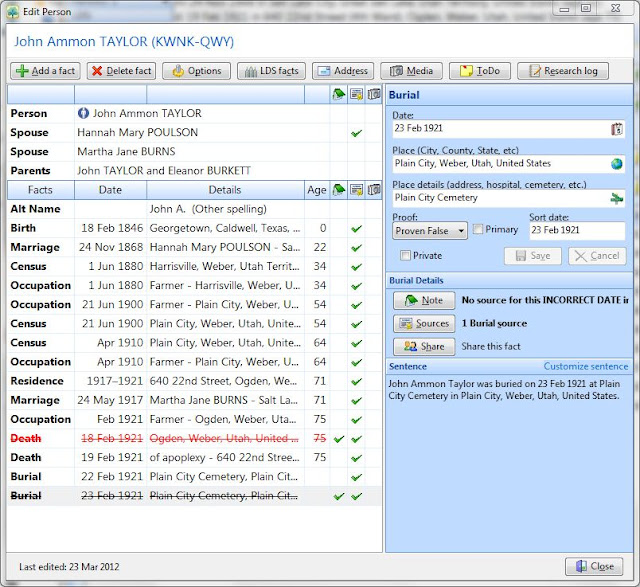Click the sources column icon in Facts header
This screenshot has width=640, height=587.
[356, 190]
